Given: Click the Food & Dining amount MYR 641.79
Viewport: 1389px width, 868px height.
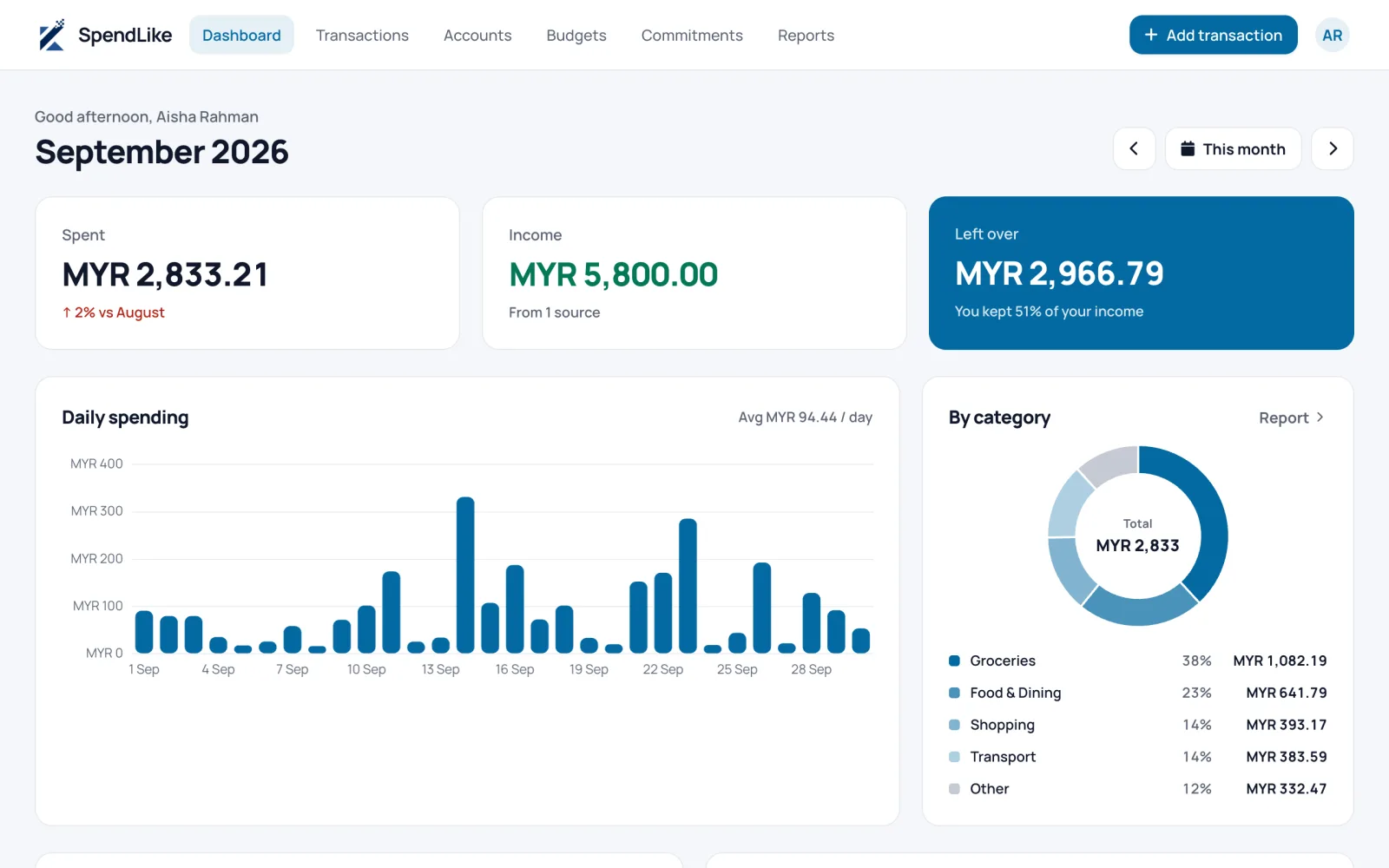Looking at the screenshot, I should (x=1287, y=693).
